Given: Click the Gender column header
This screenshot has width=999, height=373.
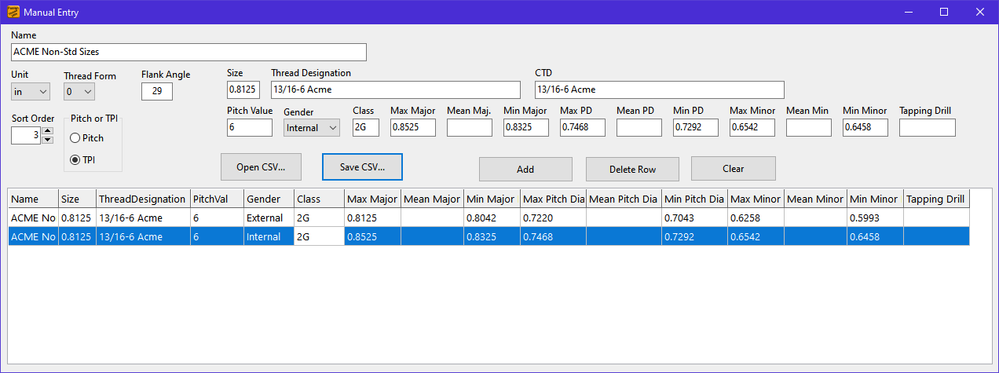Looking at the screenshot, I should click(268, 200).
